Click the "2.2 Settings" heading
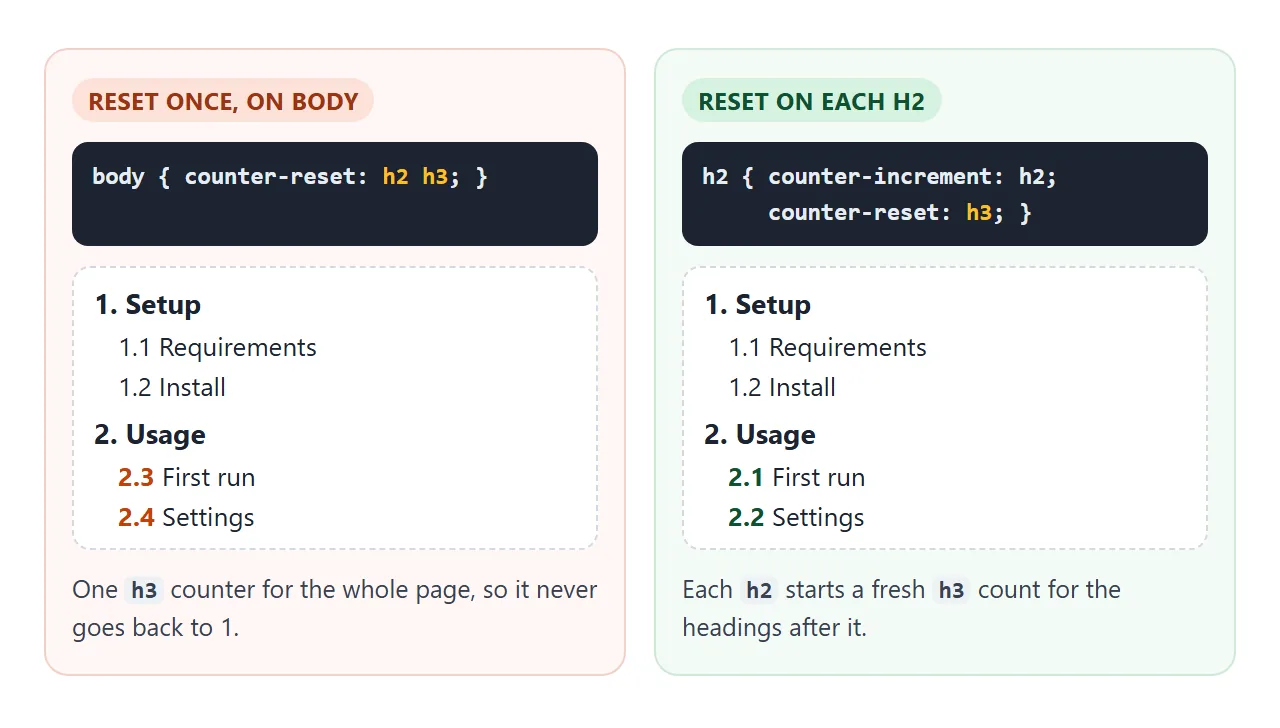The image size is (1280, 728). point(797,518)
